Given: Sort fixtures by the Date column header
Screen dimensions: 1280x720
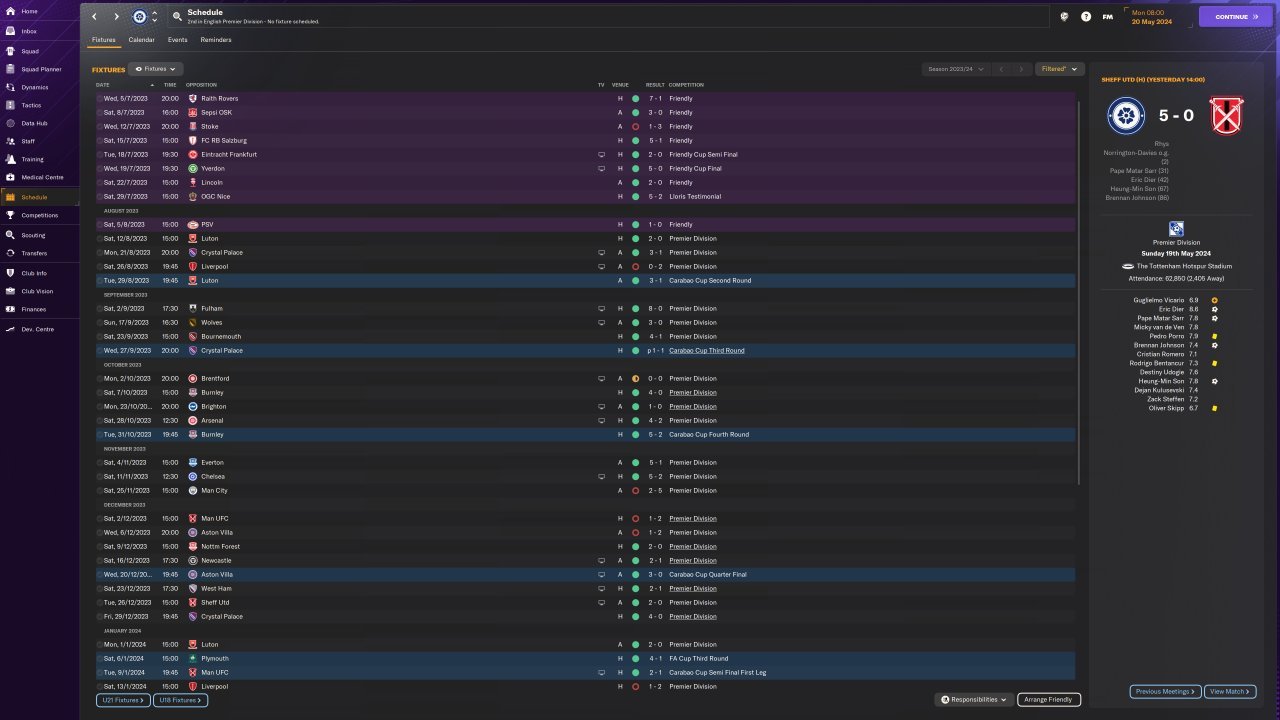Looking at the screenshot, I should pos(103,85).
